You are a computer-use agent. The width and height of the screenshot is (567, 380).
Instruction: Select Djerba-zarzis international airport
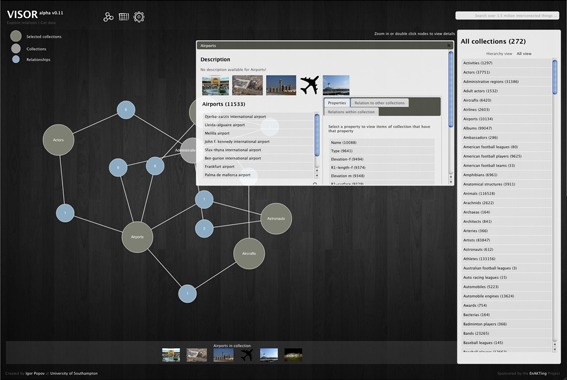point(258,116)
